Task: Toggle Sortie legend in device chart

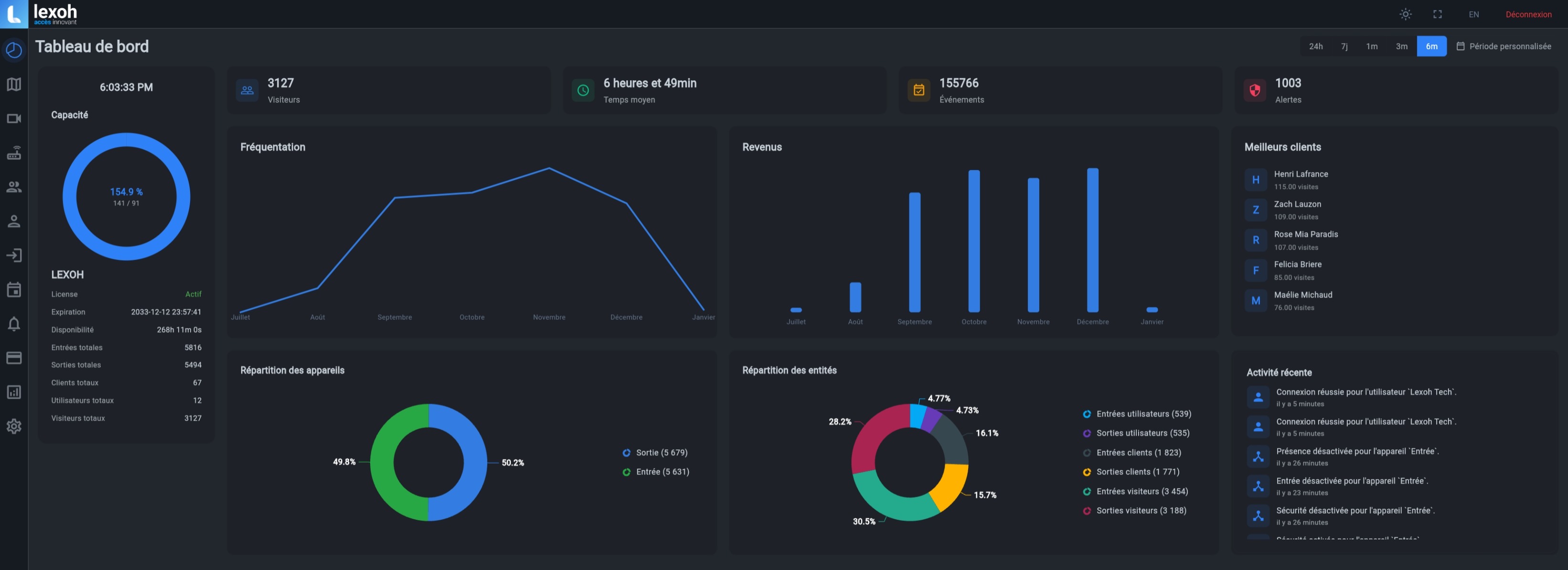Action: click(x=655, y=453)
